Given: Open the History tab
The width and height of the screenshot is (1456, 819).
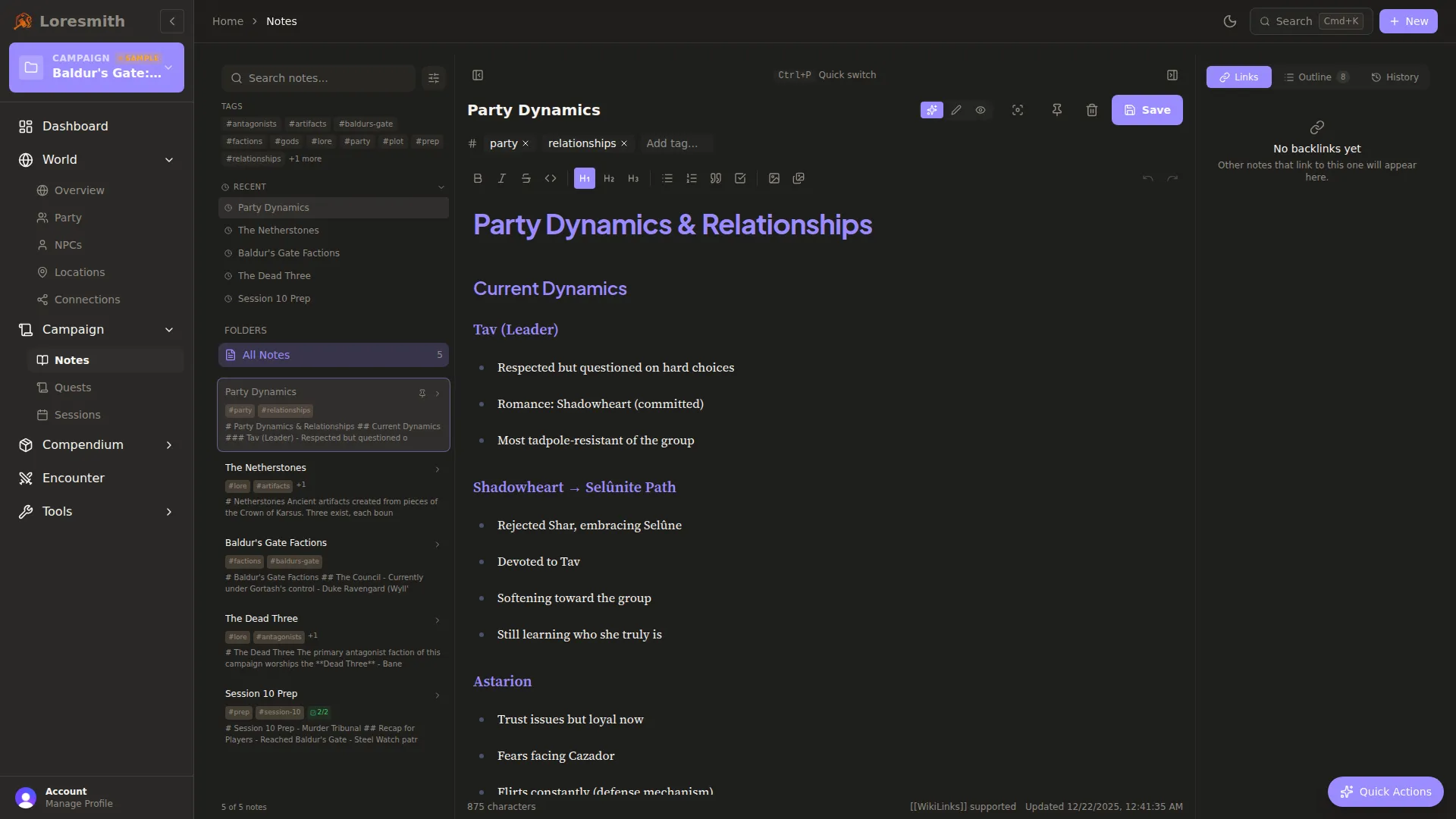Looking at the screenshot, I should point(1395,77).
